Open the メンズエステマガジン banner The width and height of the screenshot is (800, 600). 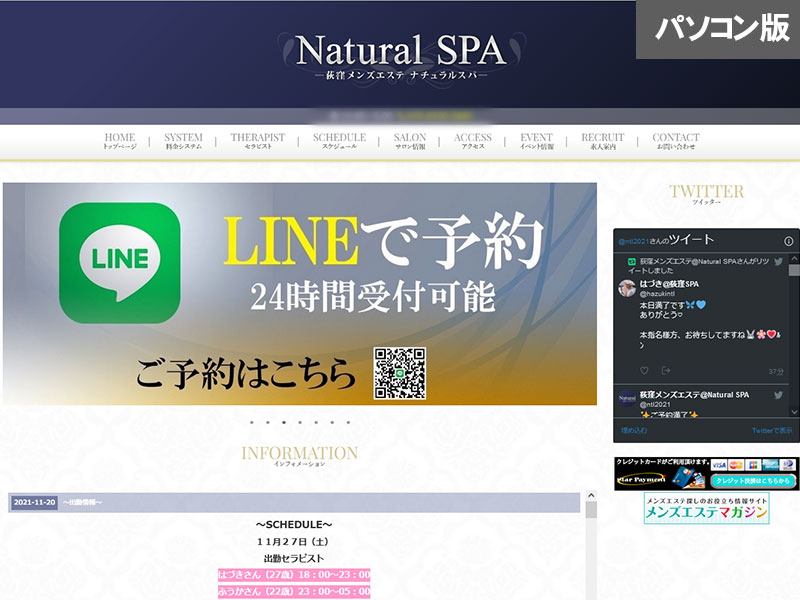[706, 509]
